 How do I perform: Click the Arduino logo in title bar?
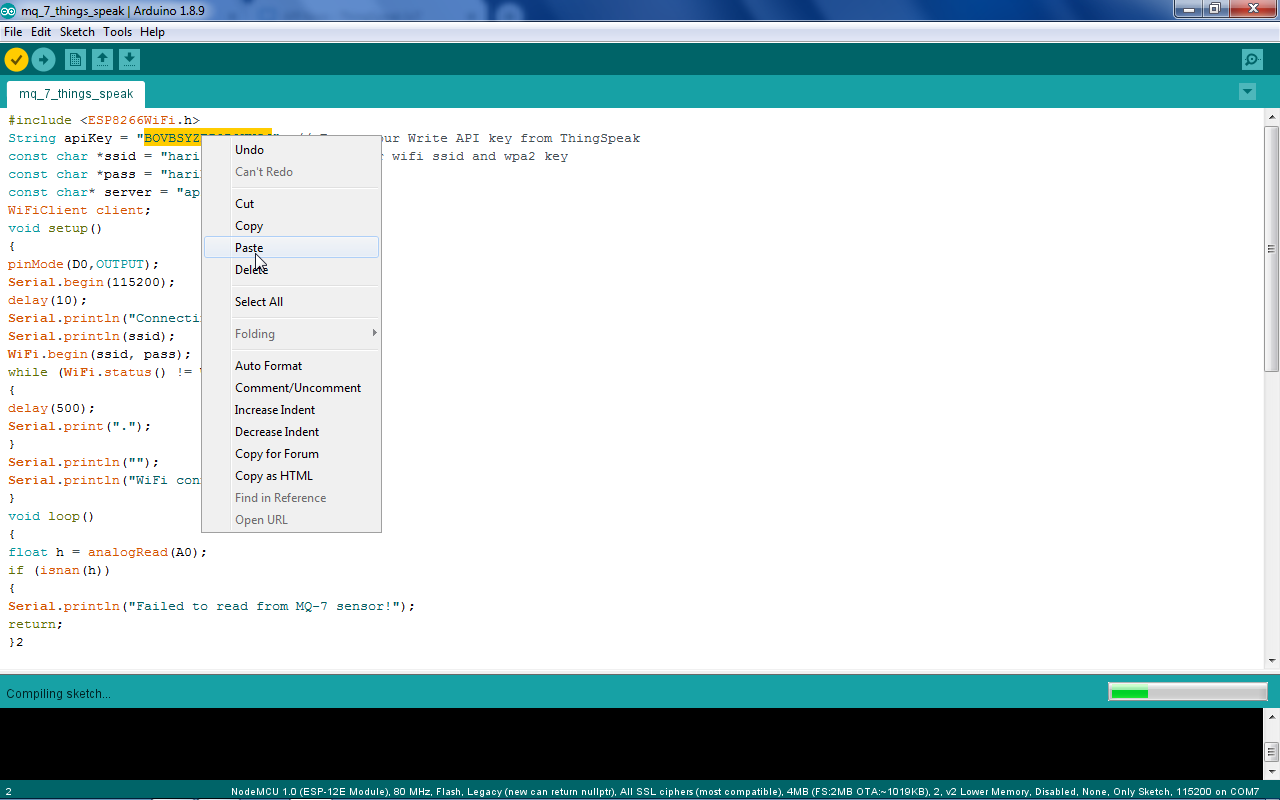[x=8, y=10]
